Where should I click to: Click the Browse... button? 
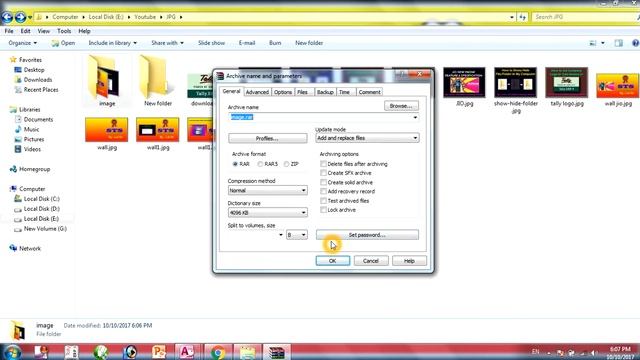[x=401, y=106]
